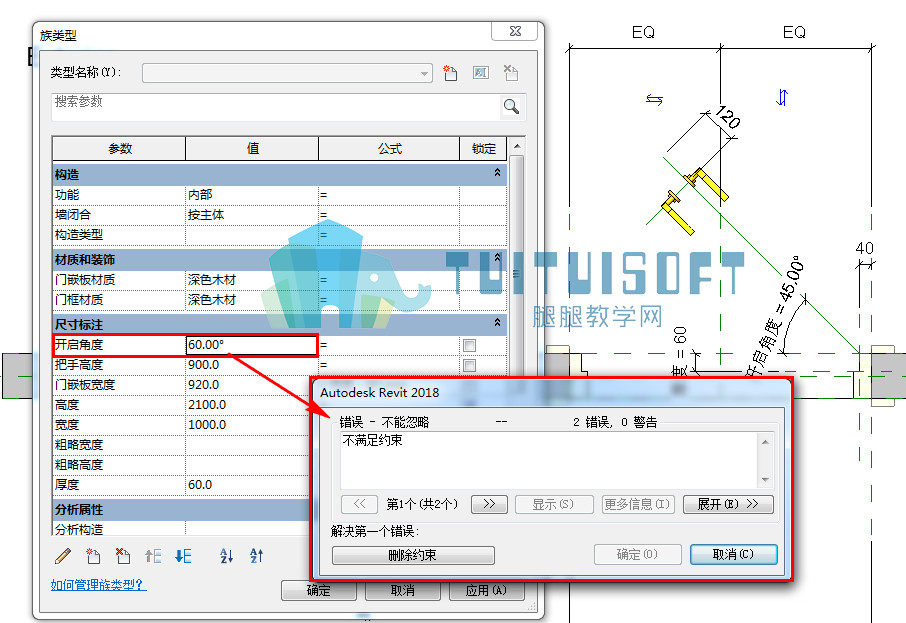Click the new parameter icon
The width and height of the screenshot is (906, 623).
pyautogui.click(x=93, y=556)
